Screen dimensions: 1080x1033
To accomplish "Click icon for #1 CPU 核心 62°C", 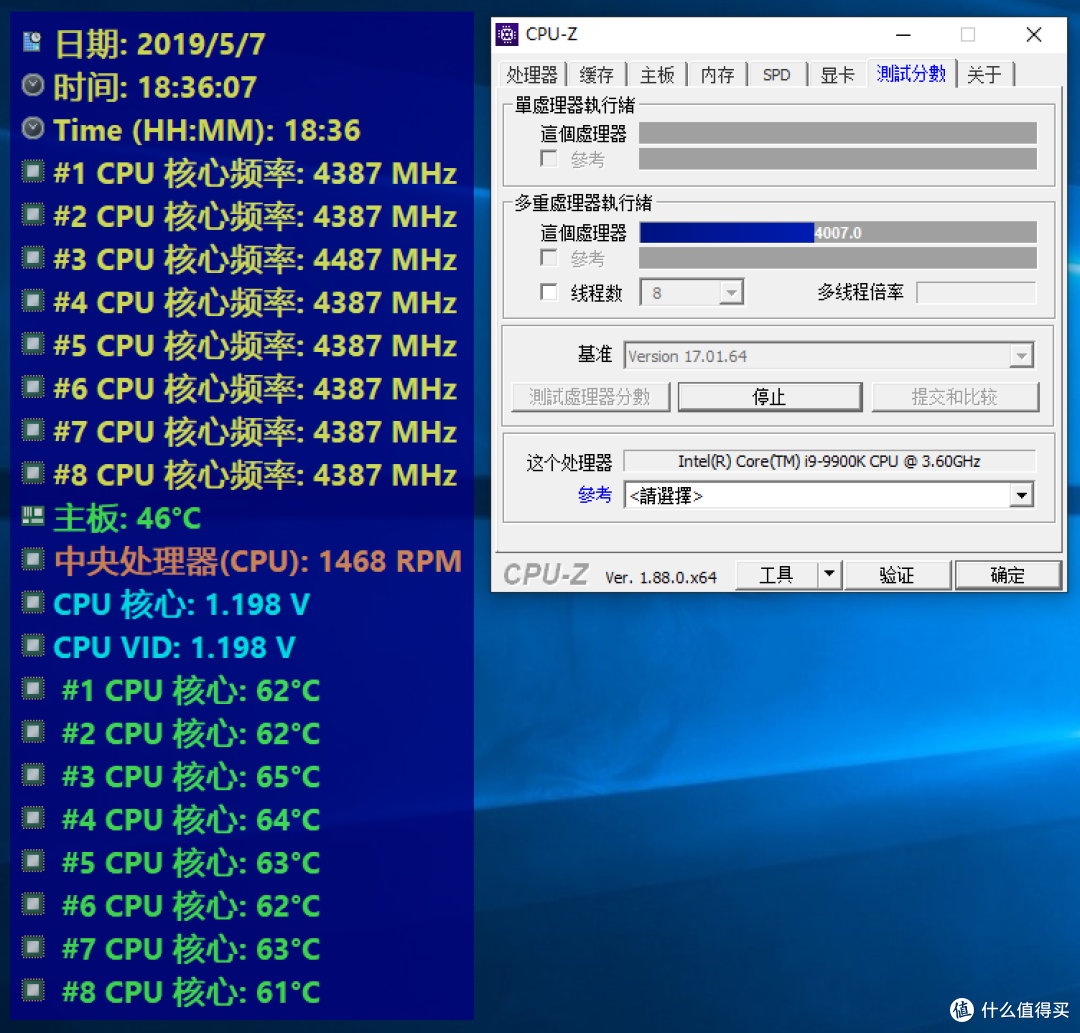I will pyautogui.click(x=32, y=689).
